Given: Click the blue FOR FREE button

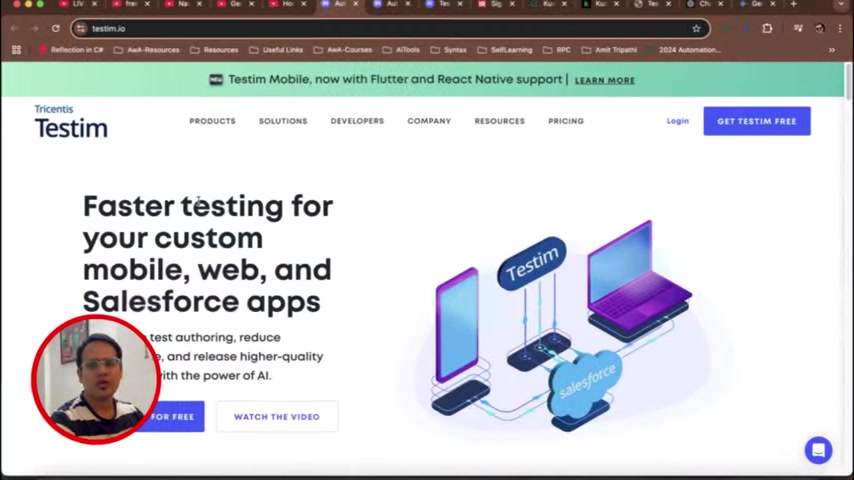Looking at the screenshot, I should tap(172, 417).
